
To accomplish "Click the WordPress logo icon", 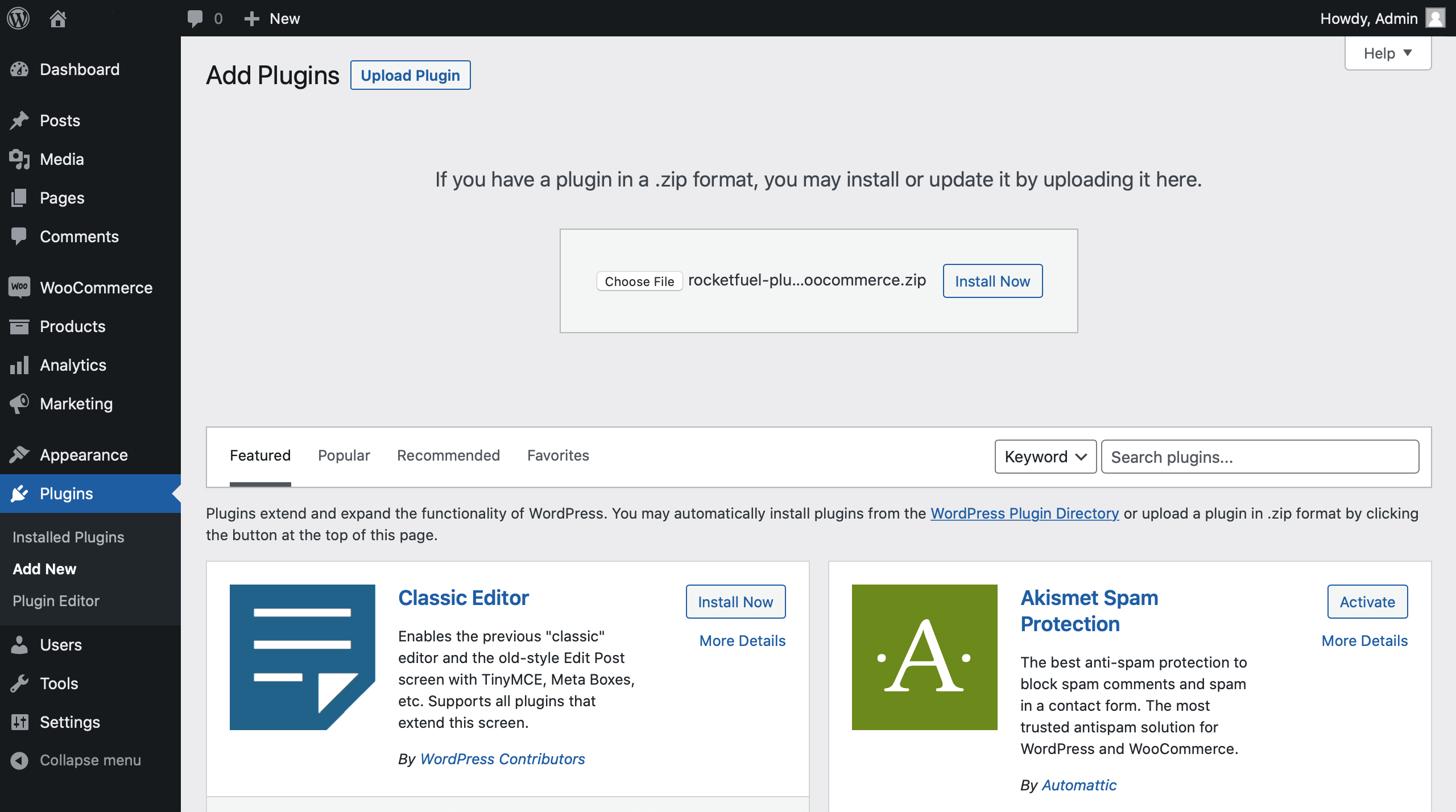I will (19, 17).
